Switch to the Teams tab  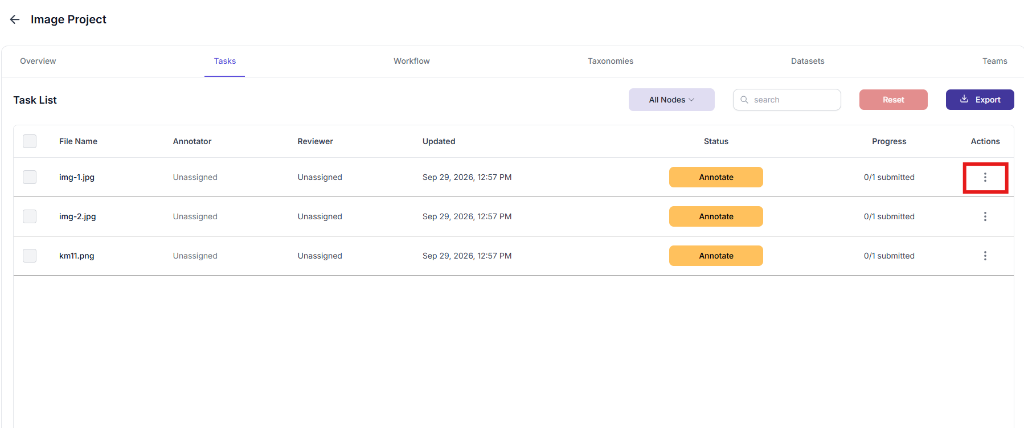[995, 61]
